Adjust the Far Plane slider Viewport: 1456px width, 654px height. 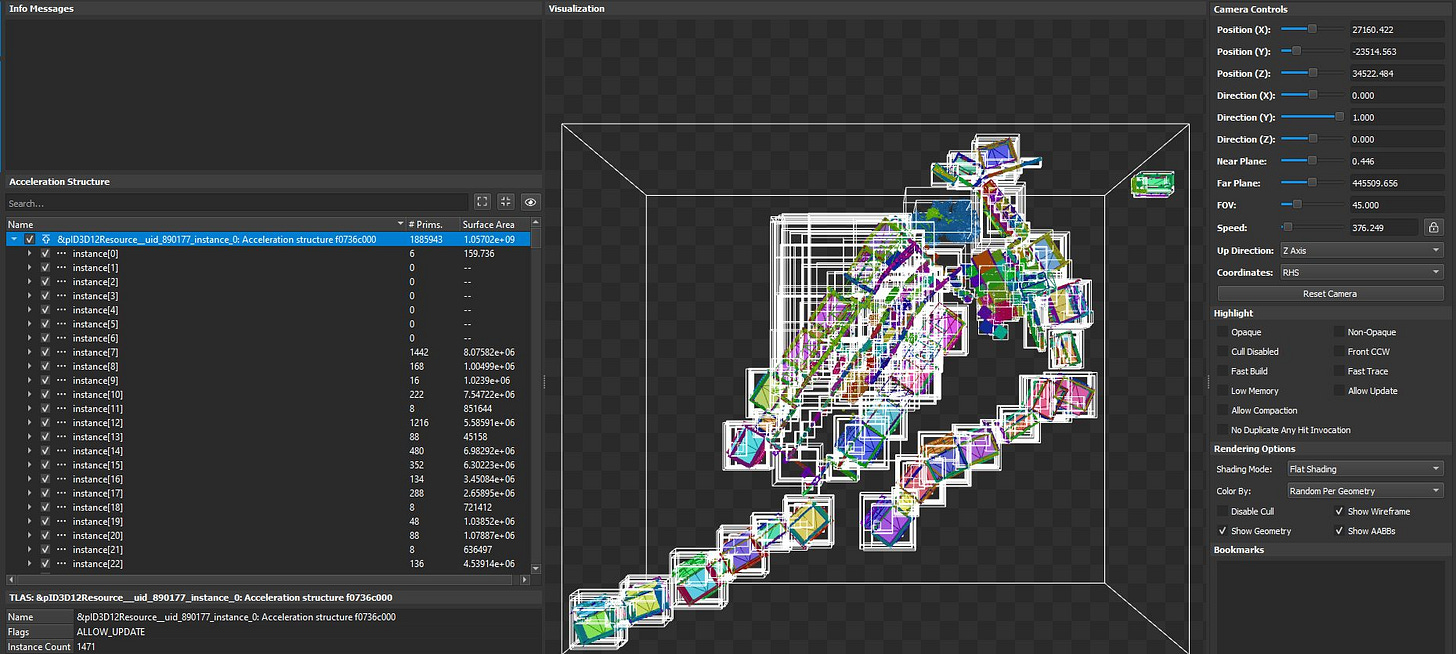coord(1312,184)
